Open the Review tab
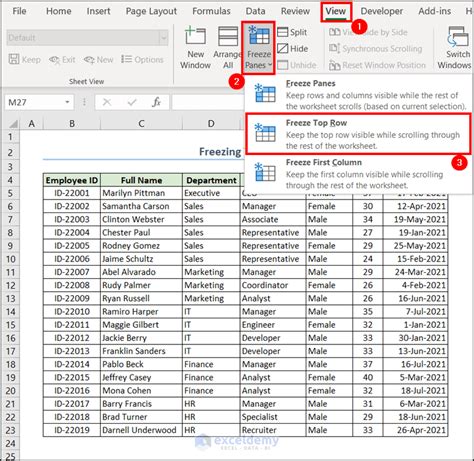 pos(295,11)
